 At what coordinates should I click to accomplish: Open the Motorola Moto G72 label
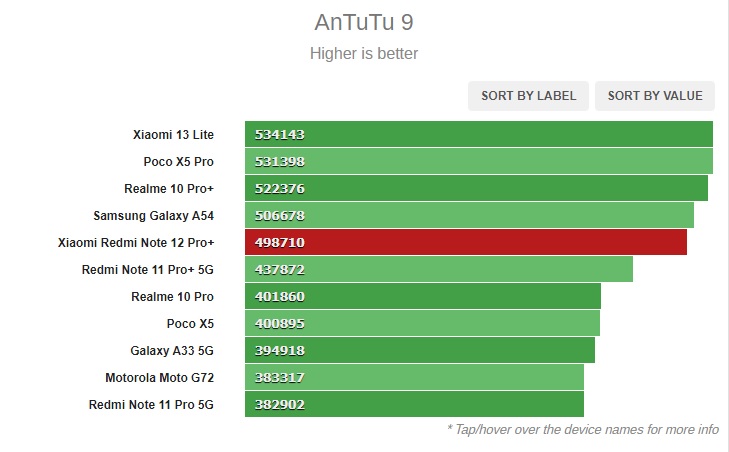pos(159,378)
